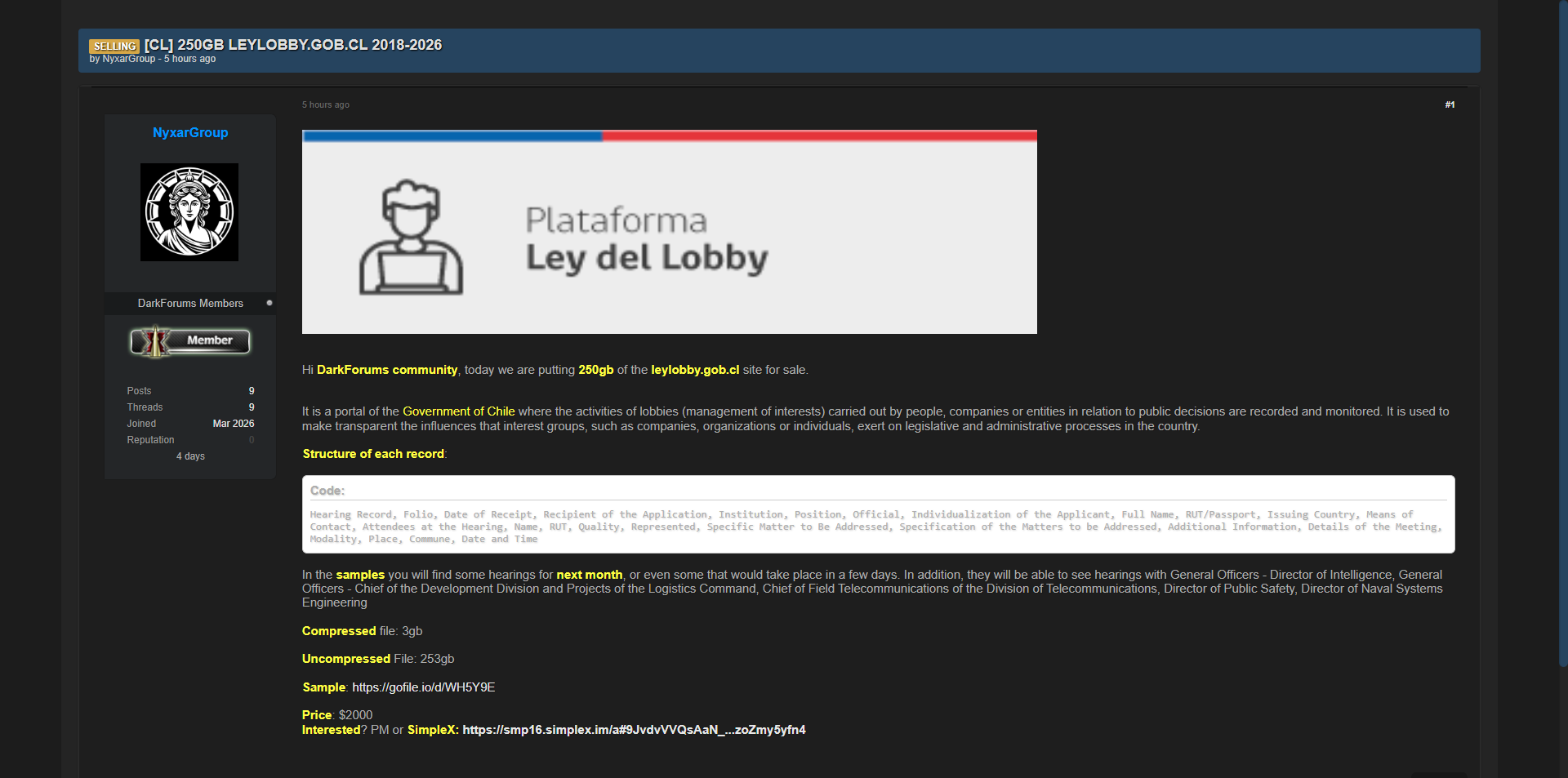This screenshot has height=778, width=1568.
Task: Click the Plataforma Ley del Lobby banner image
Action: tap(669, 232)
